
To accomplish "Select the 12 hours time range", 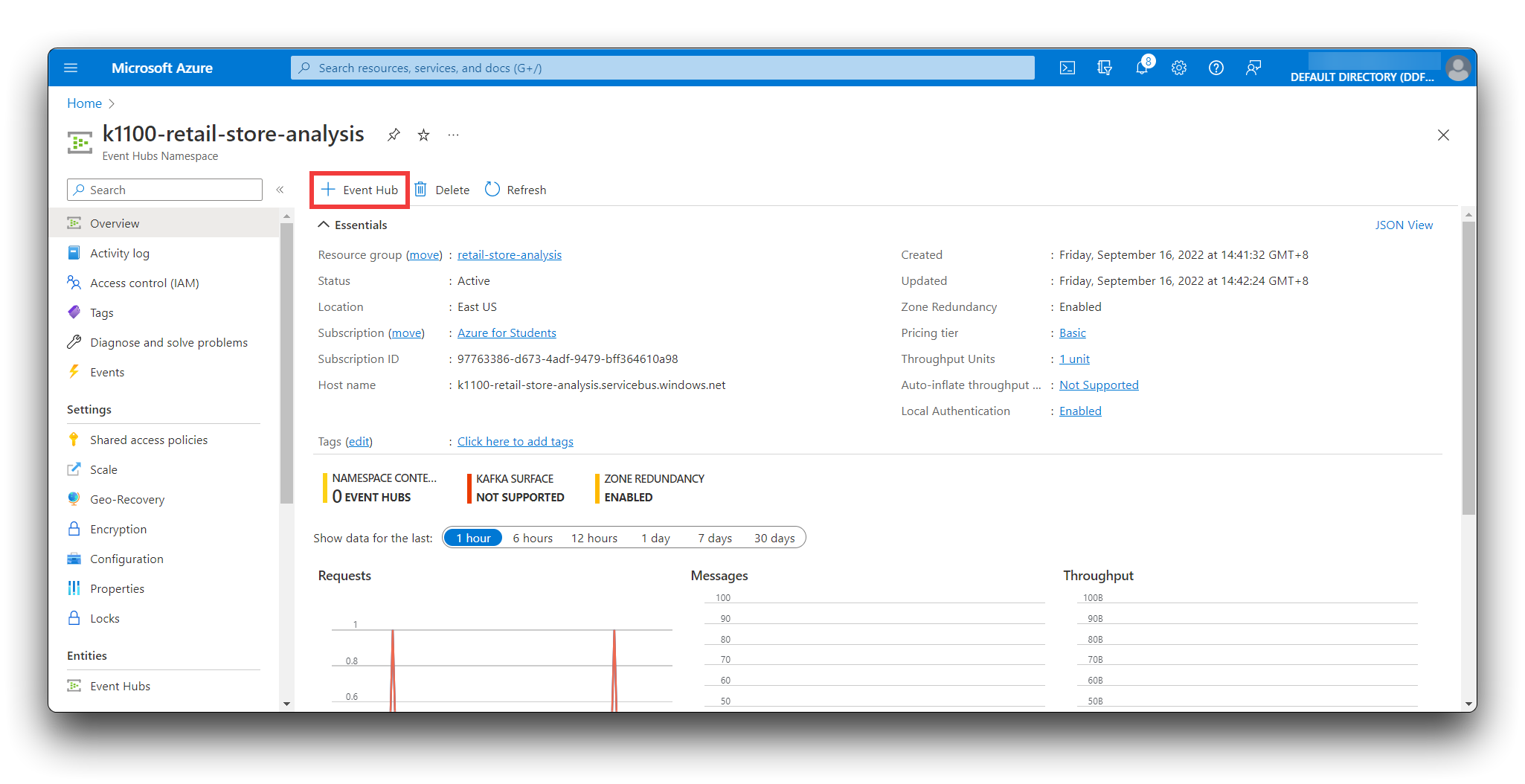I will pyautogui.click(x=594, y=538).
